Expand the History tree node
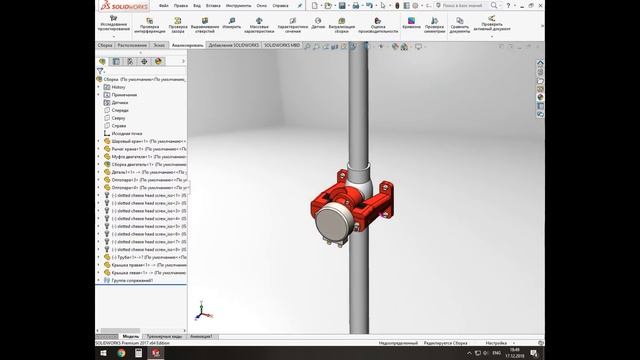 pyautogui.click(x=98, y=87)
